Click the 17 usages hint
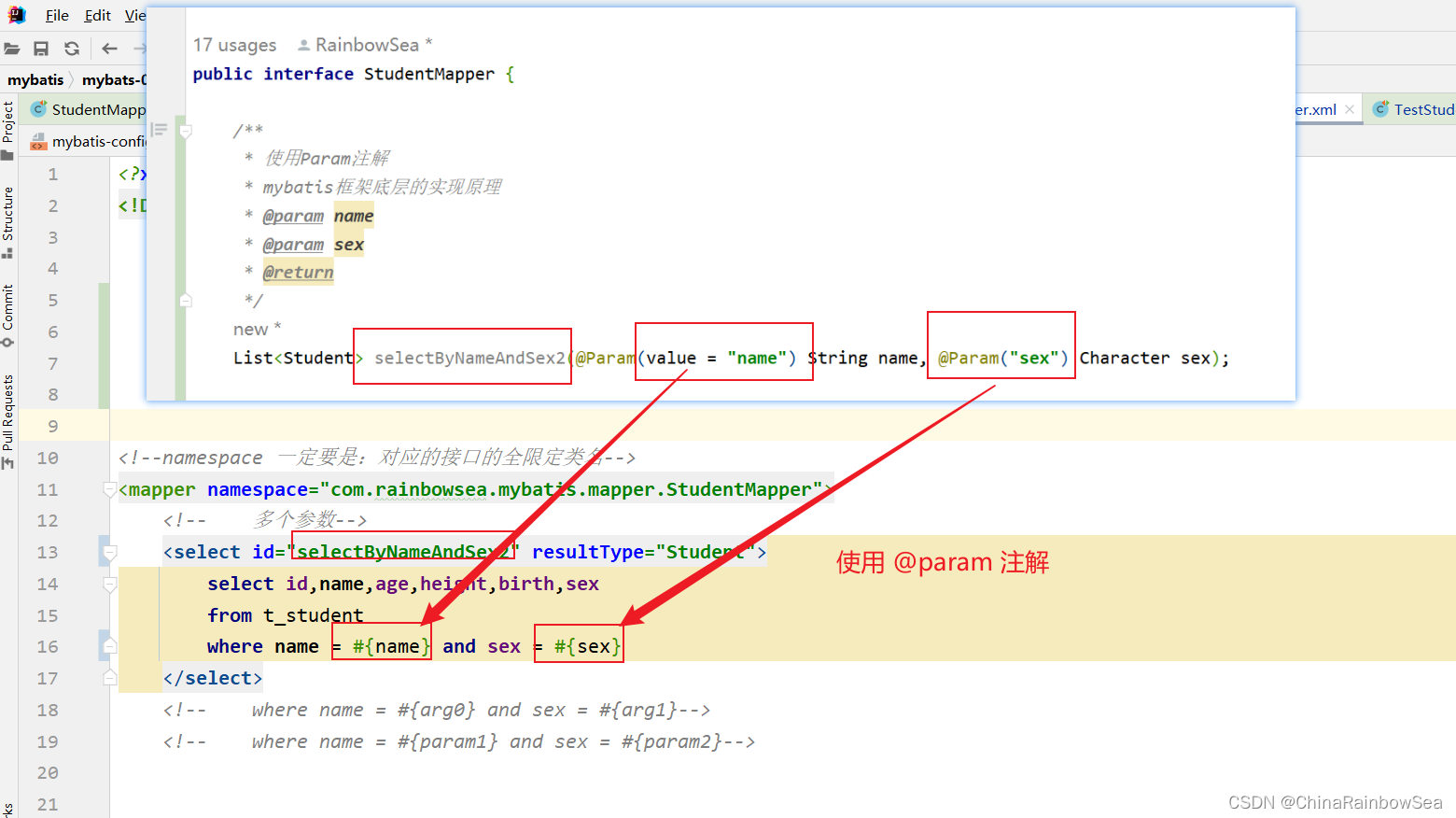The height and width of the screenshot is (818, 1456). coord(234,45)
